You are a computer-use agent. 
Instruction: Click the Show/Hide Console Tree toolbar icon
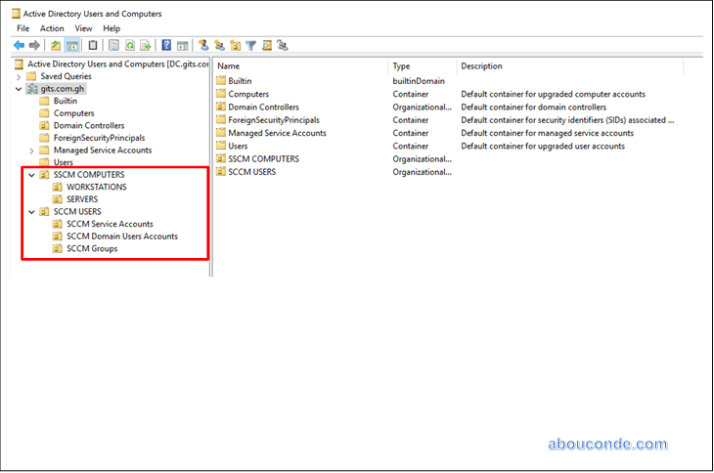point(73,45)
